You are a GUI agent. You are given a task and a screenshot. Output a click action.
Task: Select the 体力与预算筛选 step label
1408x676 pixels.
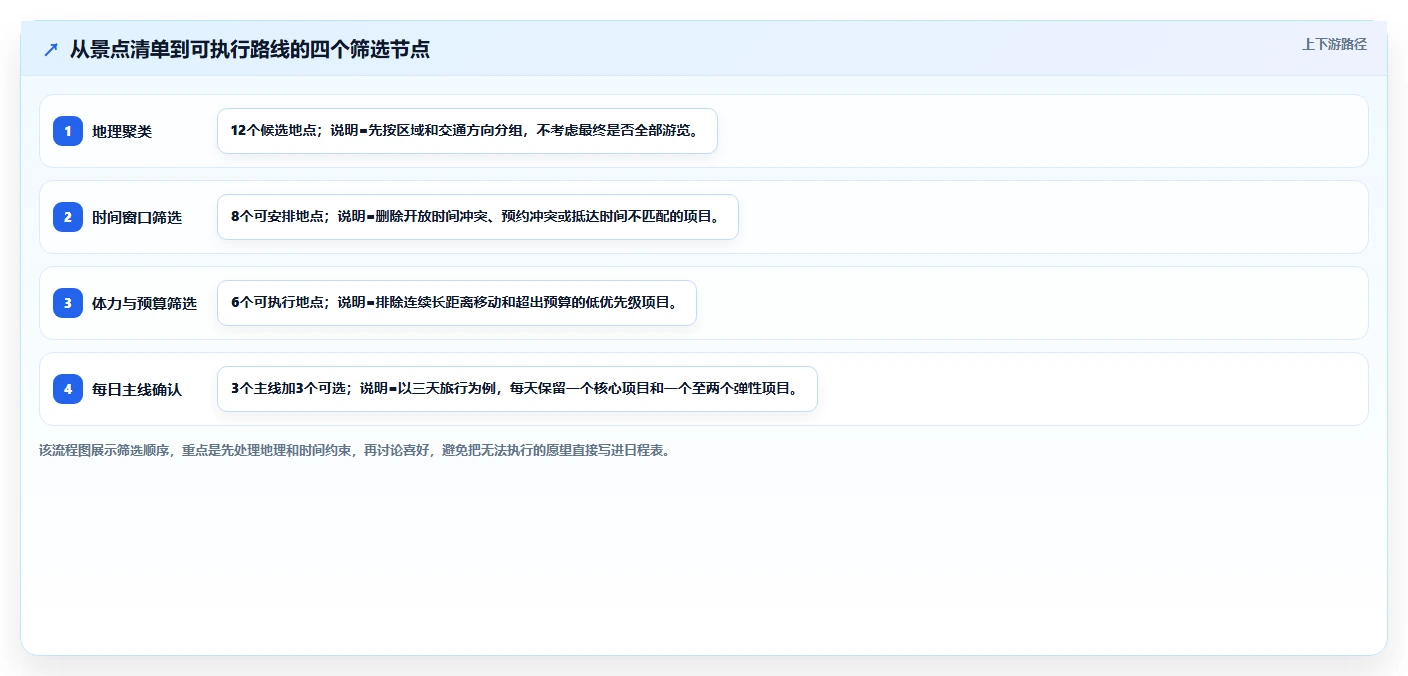point(144,303)
